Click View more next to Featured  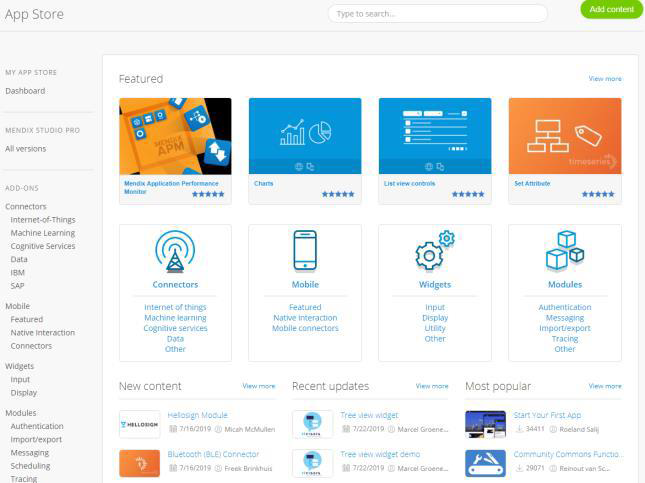(605, 79)
